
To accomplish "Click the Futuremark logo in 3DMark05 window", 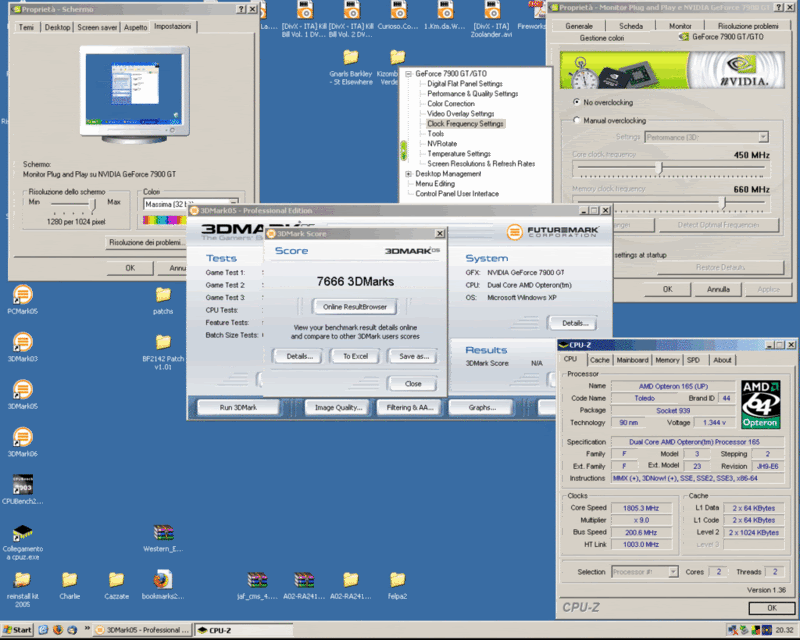I will click(x=553, y=232).
